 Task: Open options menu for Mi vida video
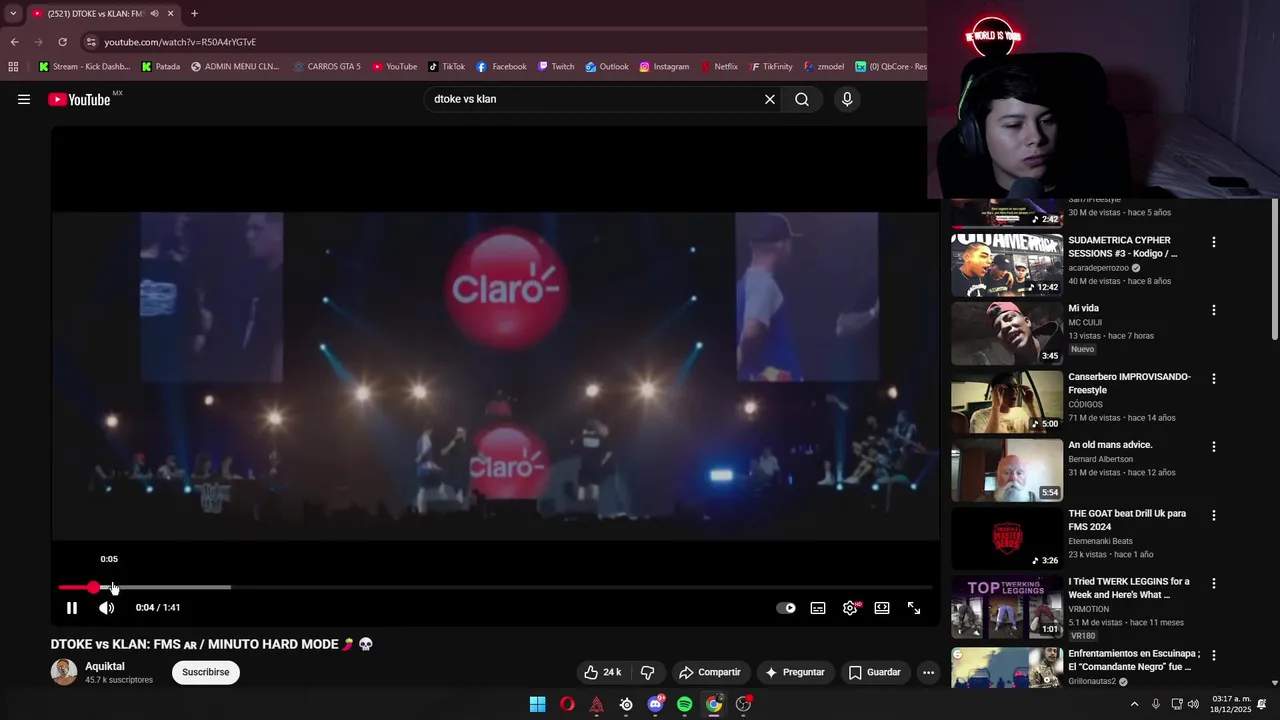tap(1214, 310)
